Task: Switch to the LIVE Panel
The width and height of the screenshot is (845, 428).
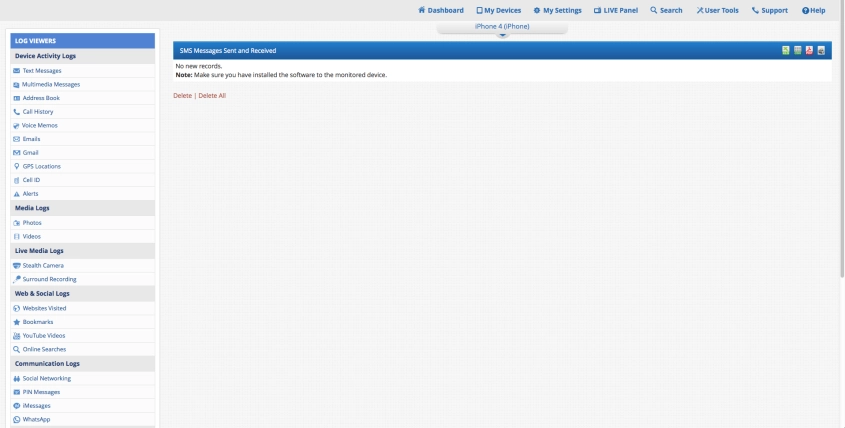Action: [615, 10]
